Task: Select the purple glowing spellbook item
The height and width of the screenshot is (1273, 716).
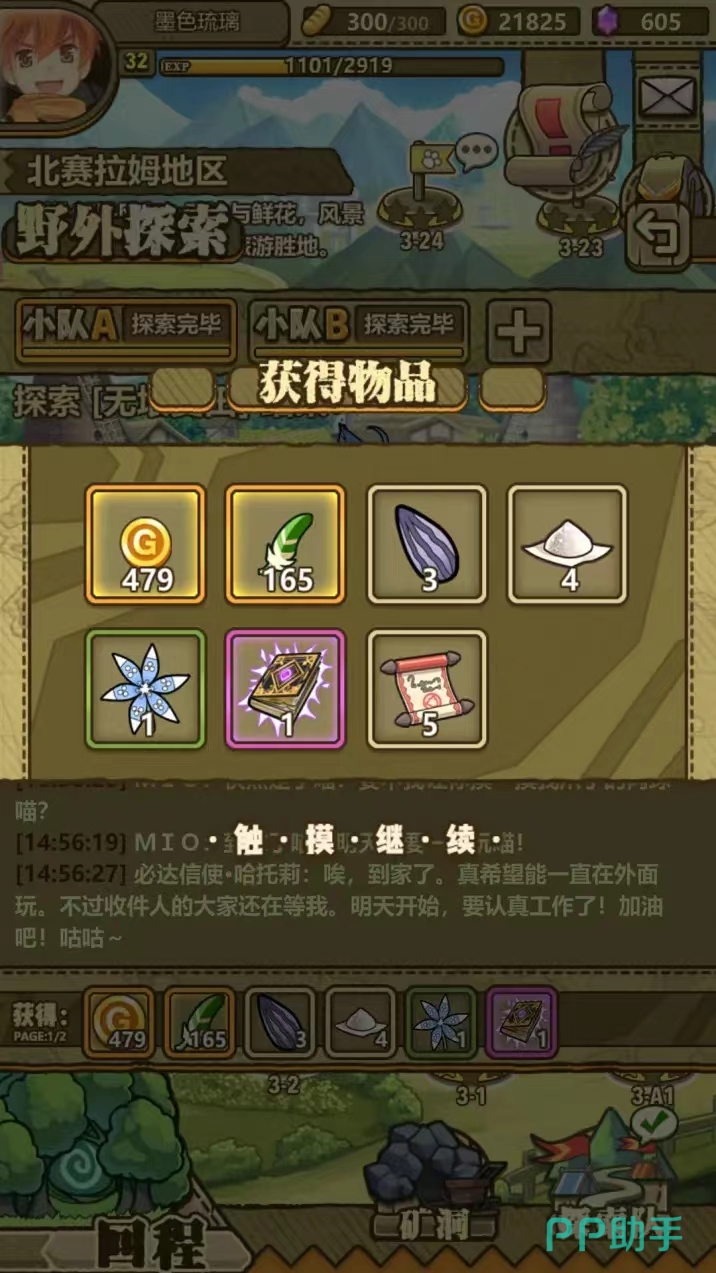Action: tap(286, 689)
